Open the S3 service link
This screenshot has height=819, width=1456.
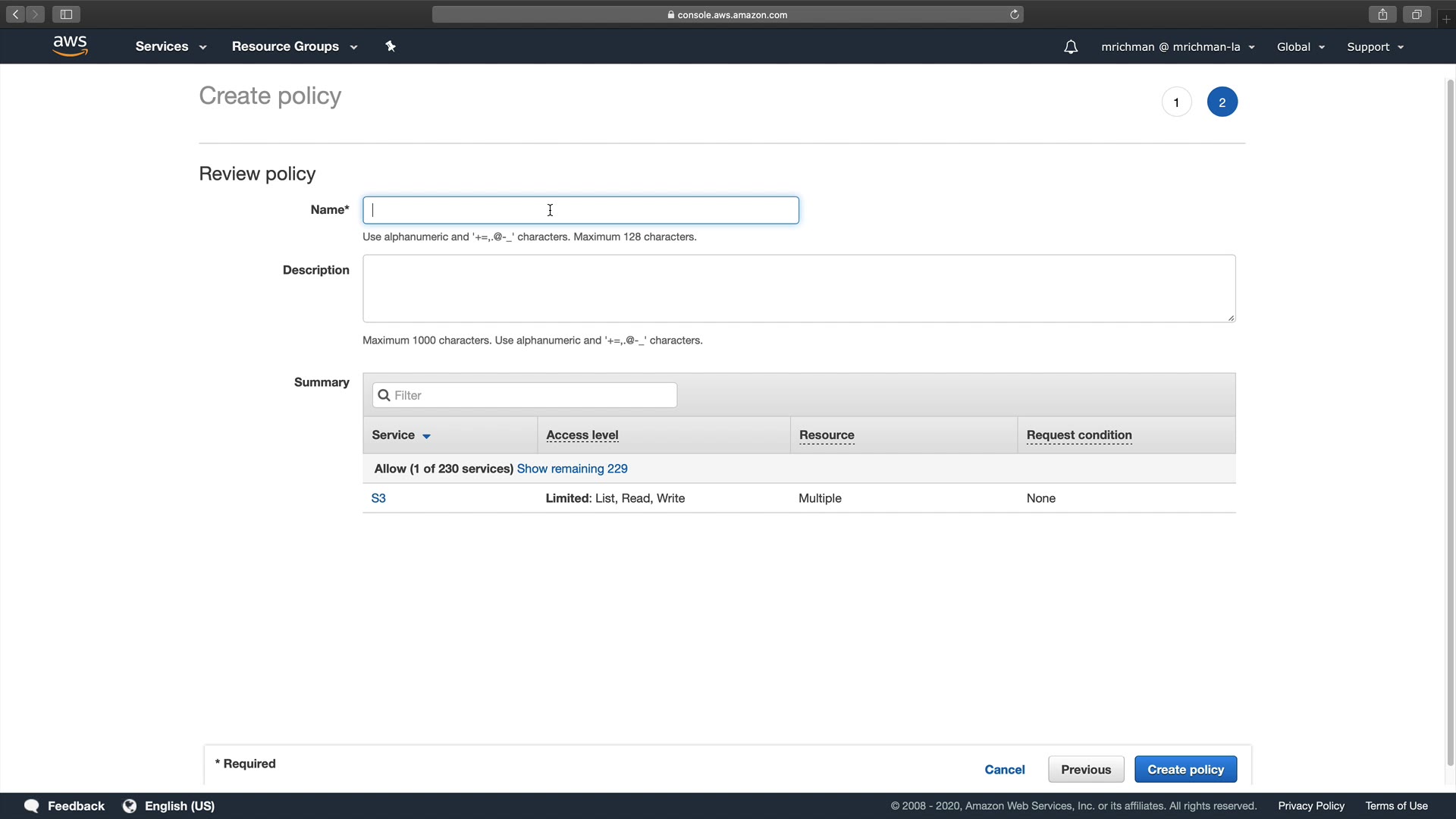(x=378, y=498)
